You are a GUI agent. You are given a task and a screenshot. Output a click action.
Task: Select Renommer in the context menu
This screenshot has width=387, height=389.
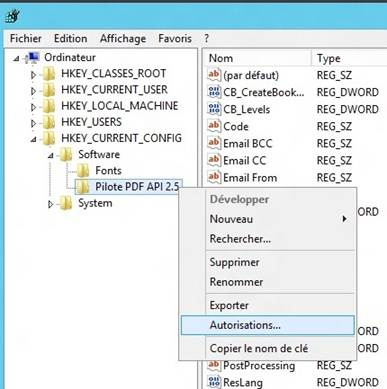(x=267, y=282)
